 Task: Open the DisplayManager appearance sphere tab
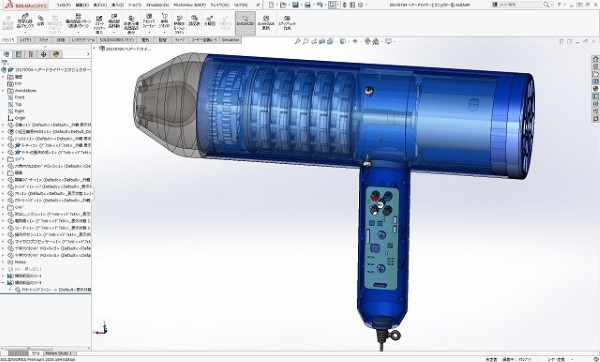click(56, 54)
